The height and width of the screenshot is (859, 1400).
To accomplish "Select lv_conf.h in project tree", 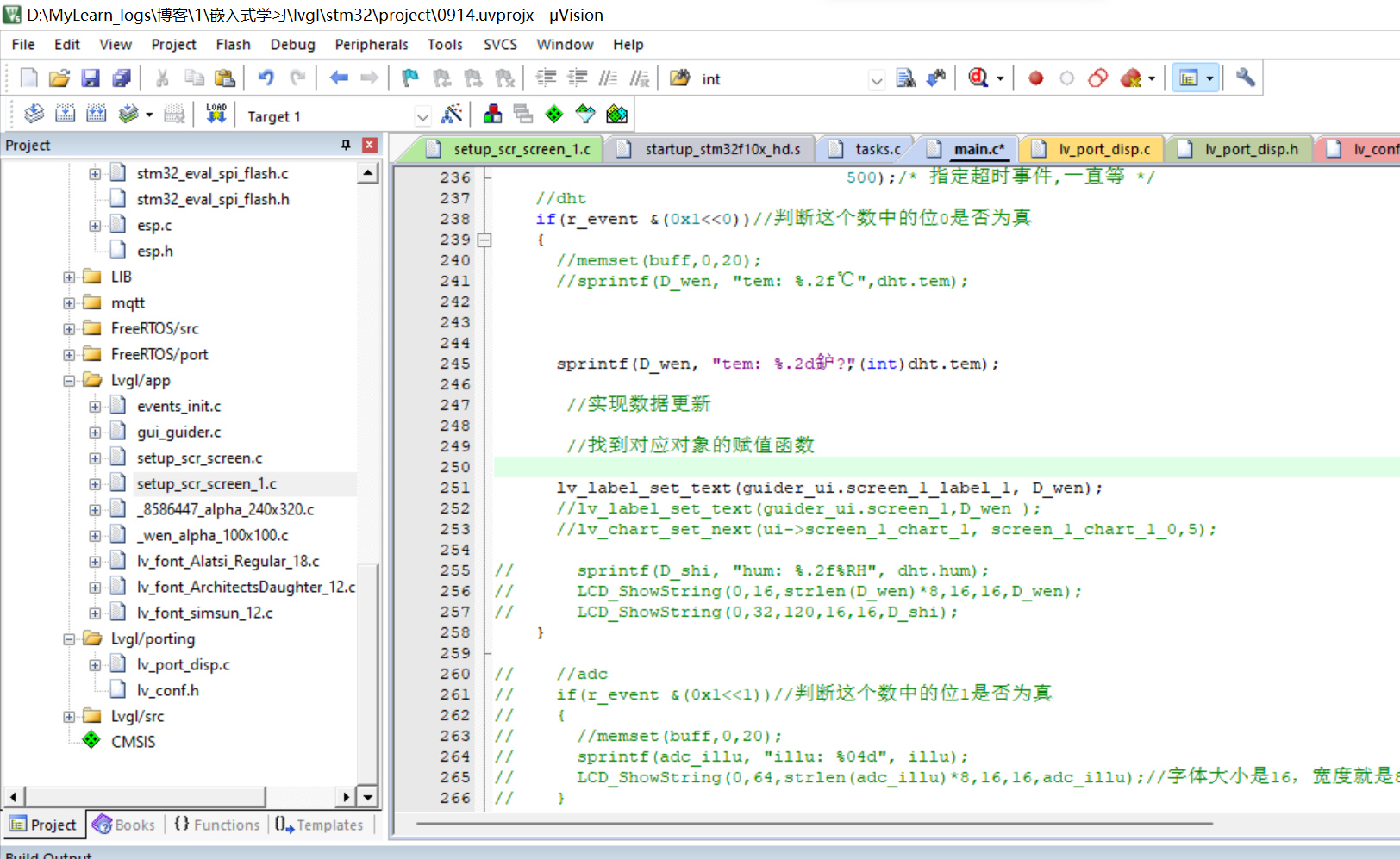I will tap(167, 691).
